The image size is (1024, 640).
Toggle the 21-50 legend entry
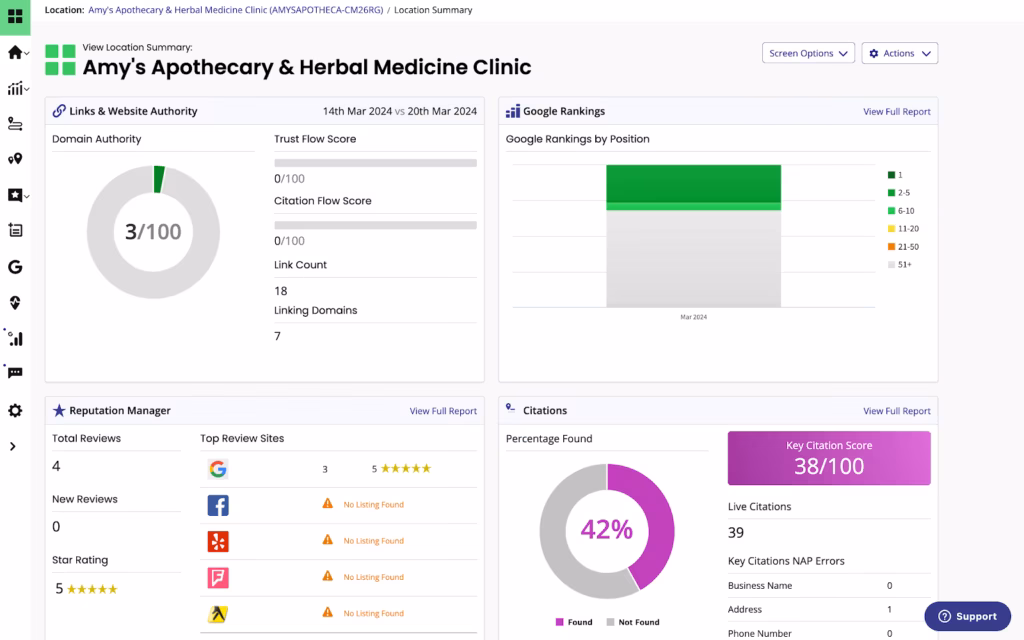pos(903,247)
